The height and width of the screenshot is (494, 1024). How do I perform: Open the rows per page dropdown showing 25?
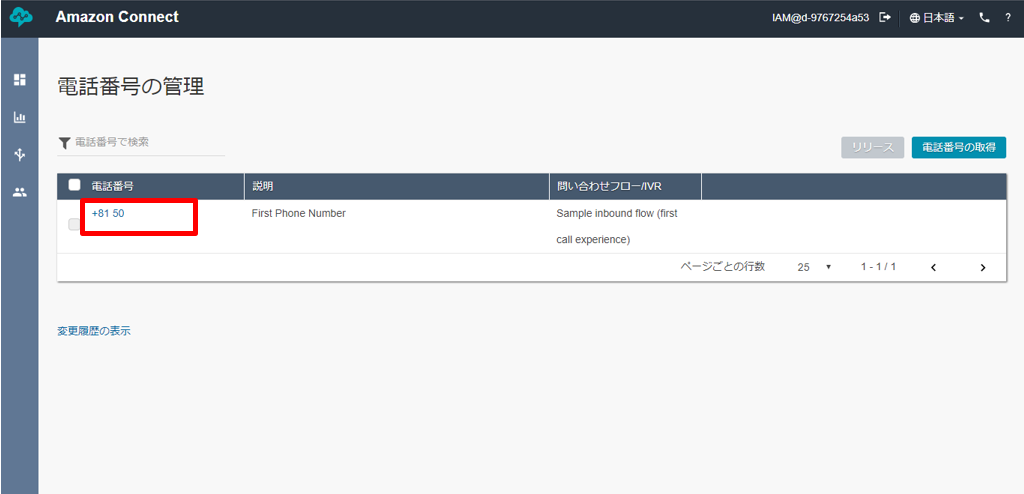click(814, 267)
